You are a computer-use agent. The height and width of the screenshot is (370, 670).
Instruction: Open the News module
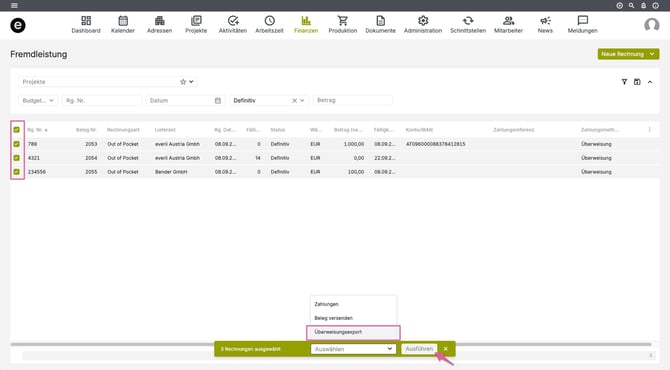[x=545, y=25]
